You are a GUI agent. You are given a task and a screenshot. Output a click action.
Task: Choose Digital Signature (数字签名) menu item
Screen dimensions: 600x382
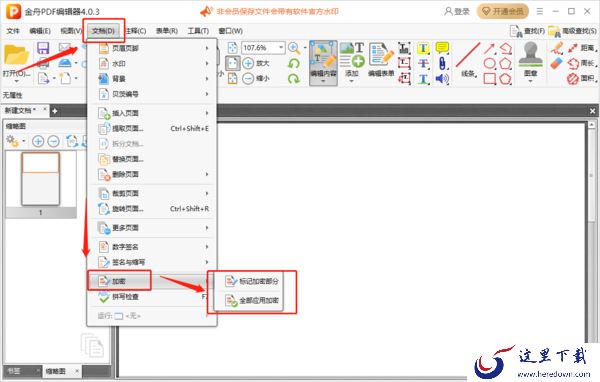(x=152, y=247)
